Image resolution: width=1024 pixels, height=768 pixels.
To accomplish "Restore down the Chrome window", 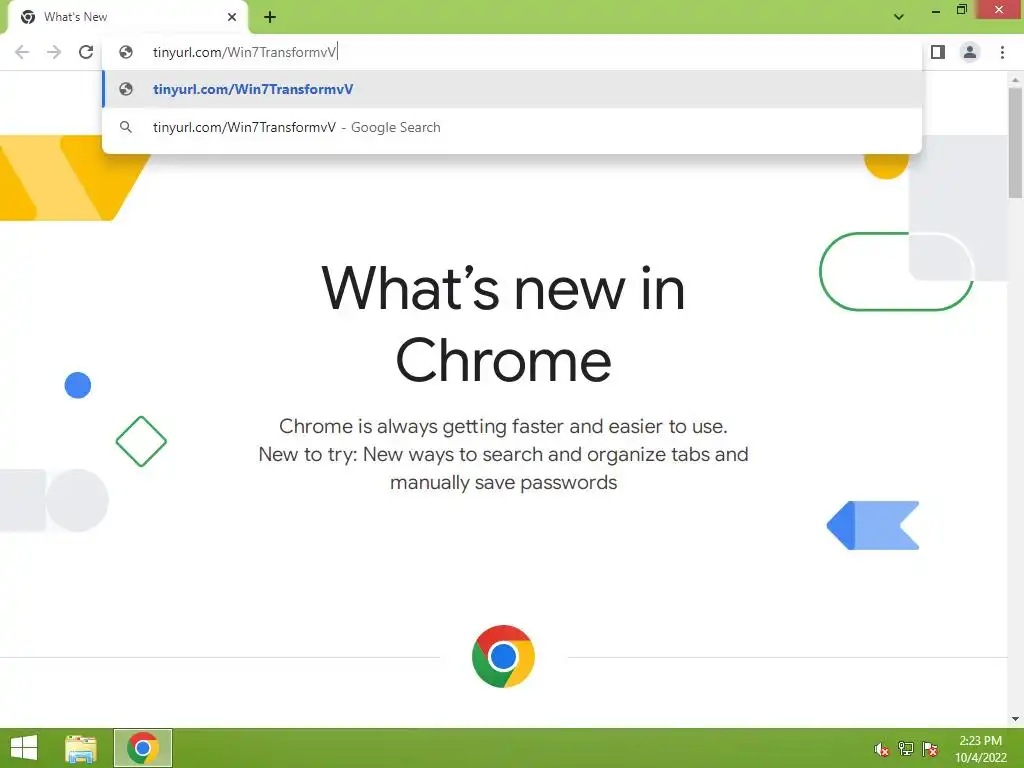I will 961,10.
